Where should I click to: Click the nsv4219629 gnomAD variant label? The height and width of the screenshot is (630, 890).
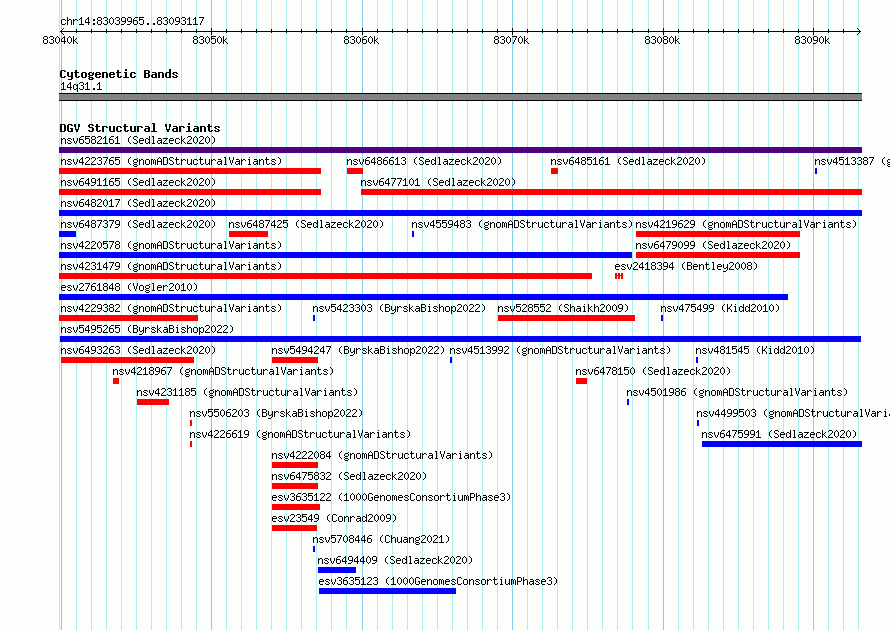click(746, 224)
